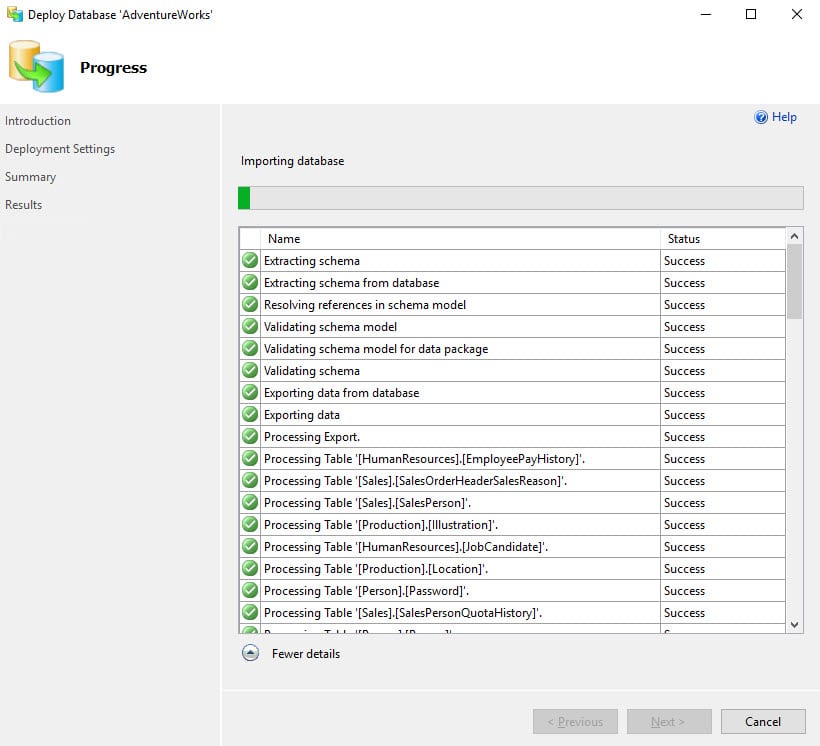Select '[Person].[Password]' row text

tap(366, 590)
